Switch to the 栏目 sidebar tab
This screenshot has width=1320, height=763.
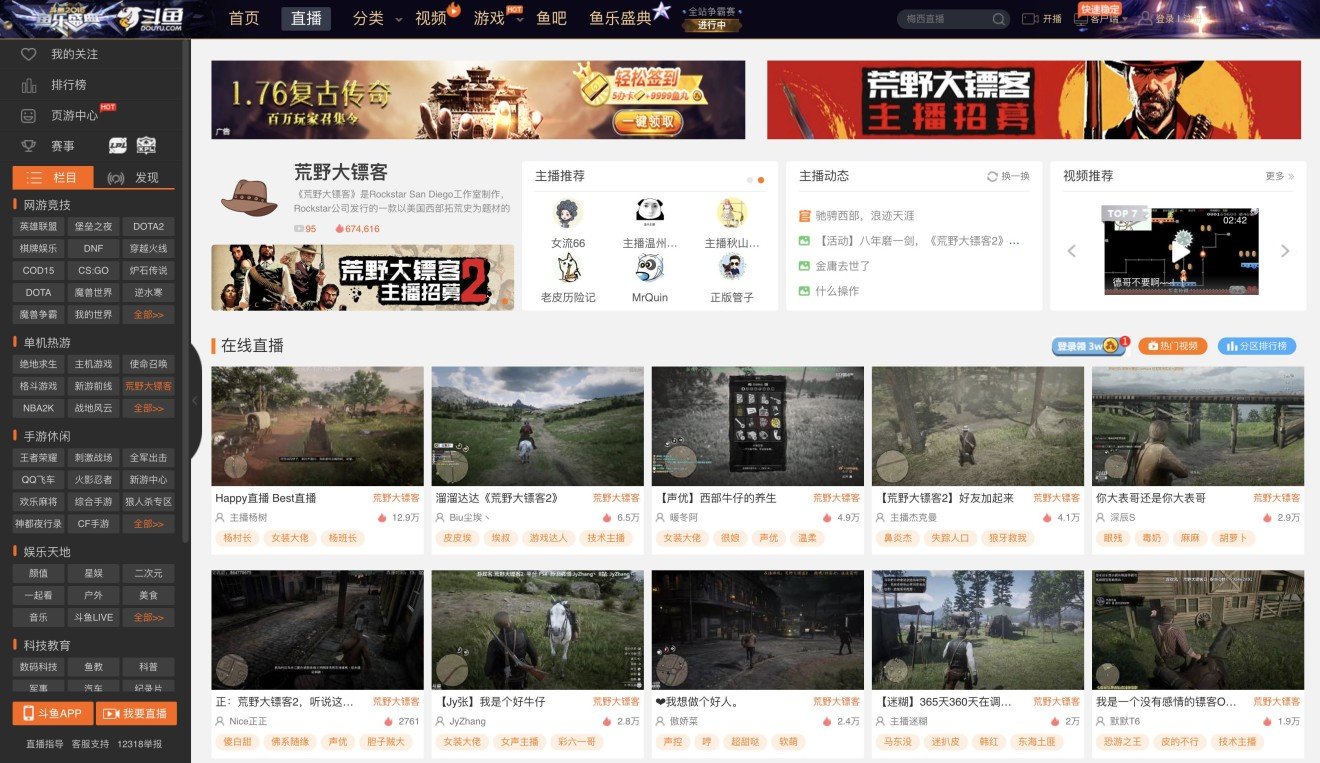(53, 177)
